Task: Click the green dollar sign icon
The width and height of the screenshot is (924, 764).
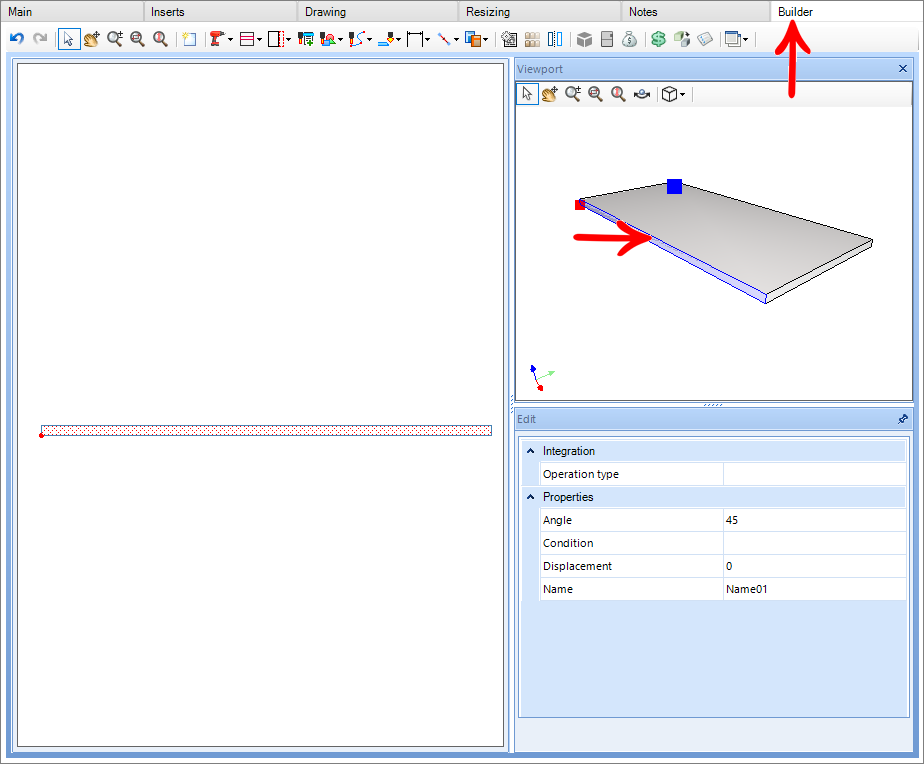Action: (x=659, y=39)
